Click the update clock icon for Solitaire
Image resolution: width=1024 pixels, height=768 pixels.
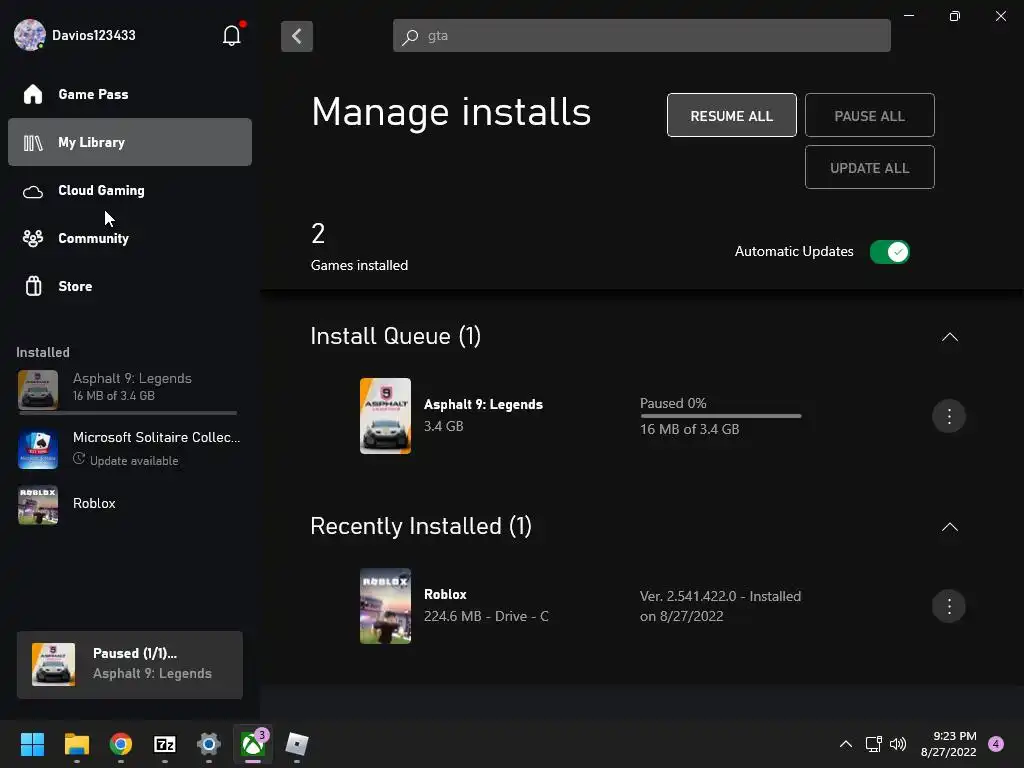tap(79, 459)
